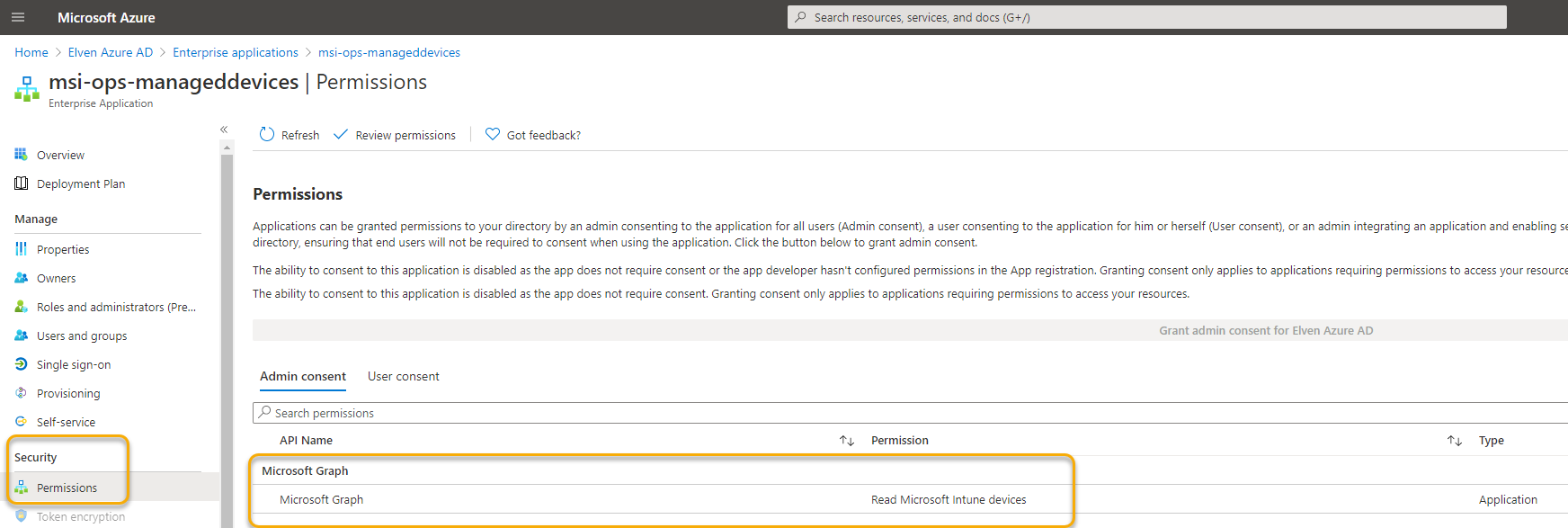The image size is (1568, 528).
Task: Click the Token encryption shield icon
Action: (21, 515)
